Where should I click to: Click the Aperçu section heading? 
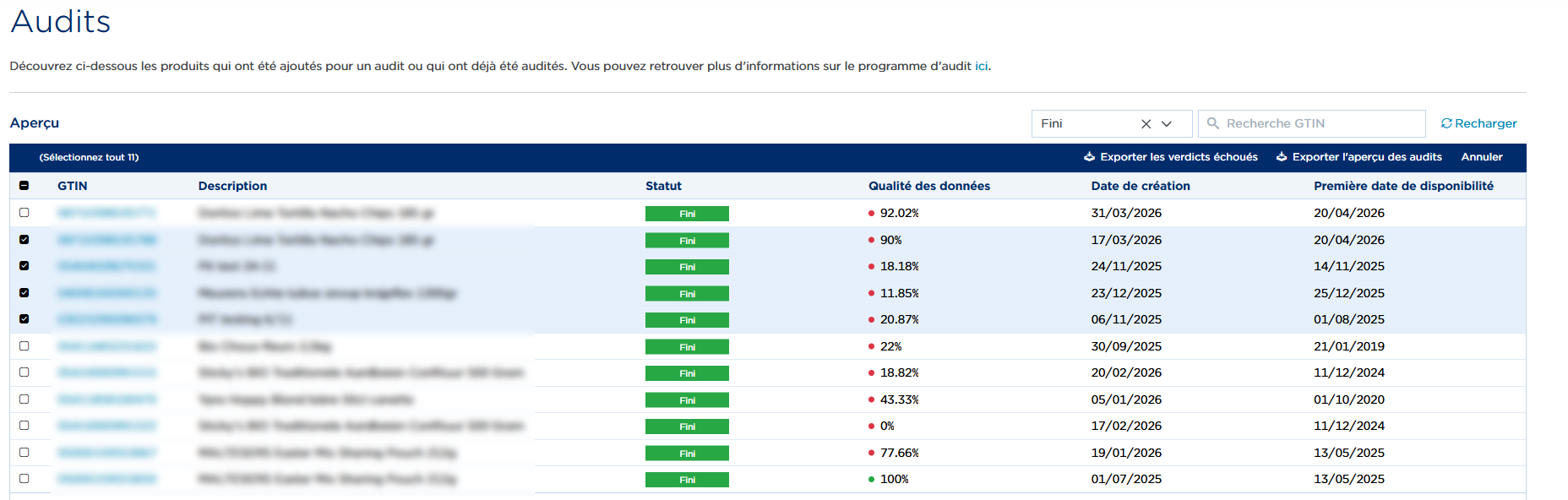click(x=35, y=123)
